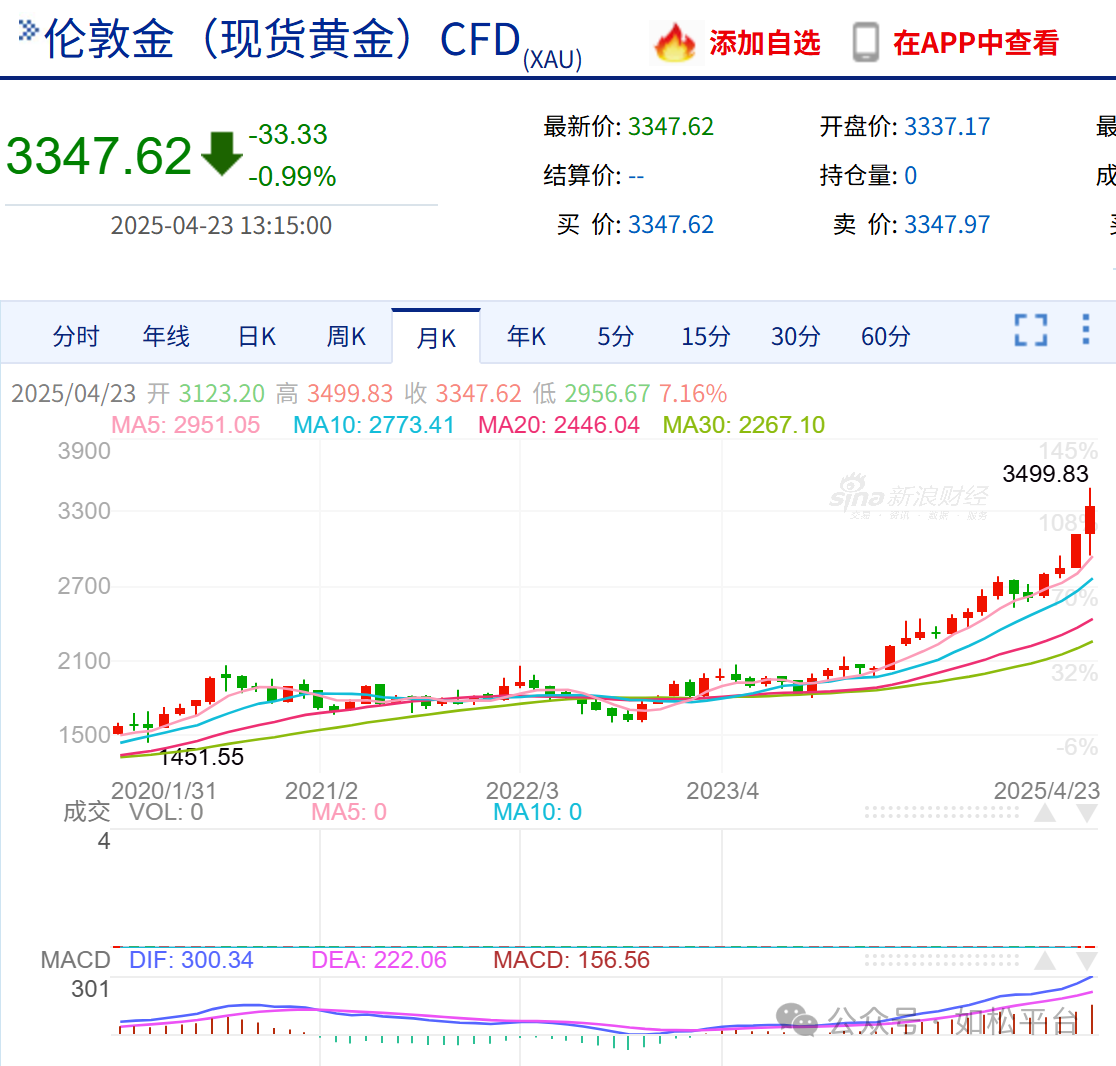Select the 日K chart tab
Viewport: 1116px width, 1066px height.
coord(256,336)
